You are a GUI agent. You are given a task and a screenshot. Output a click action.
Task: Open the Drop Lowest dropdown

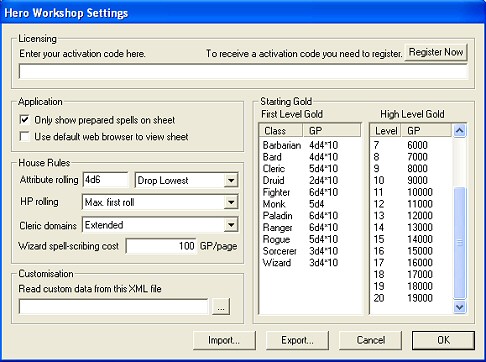231,180
